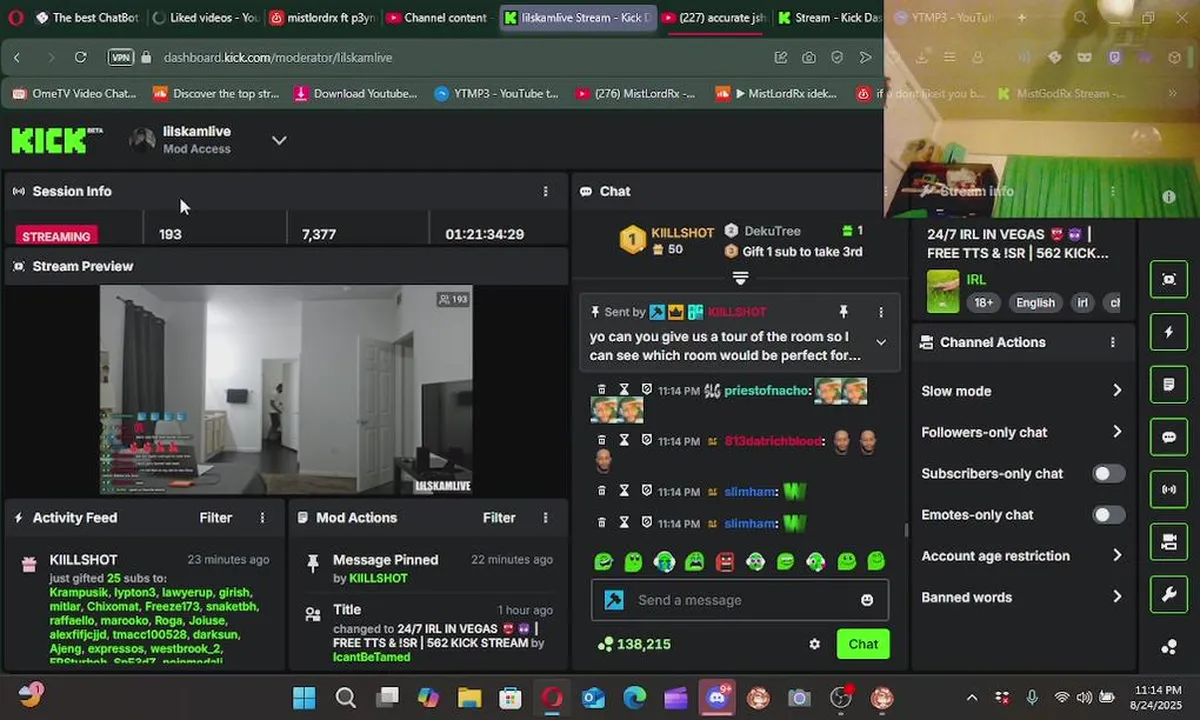Screen dimensions: 1200x720
Task: Open Followers-only chat settings
Action: tap(1021, 432)
